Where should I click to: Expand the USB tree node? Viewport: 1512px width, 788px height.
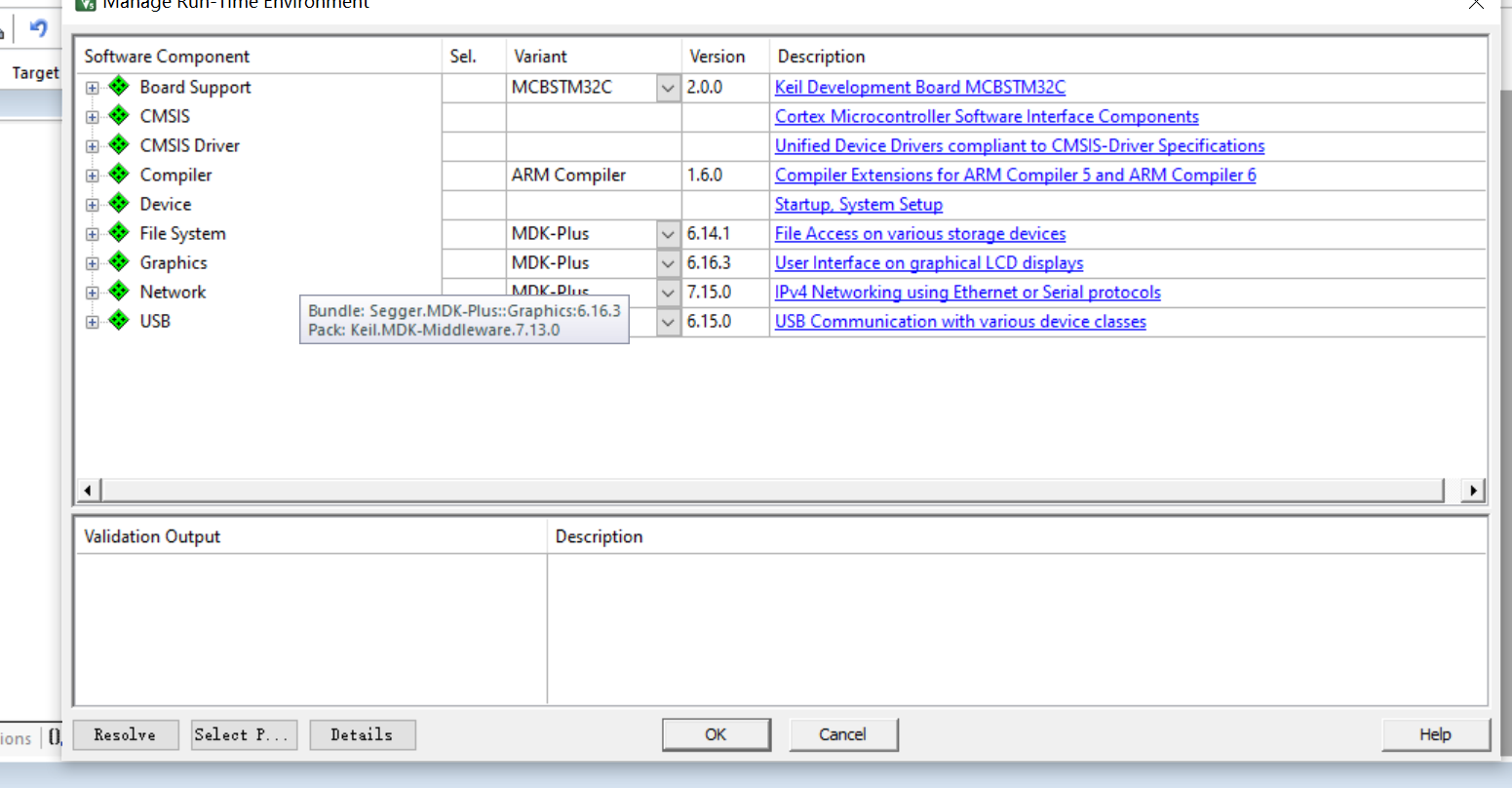click(x=92, y=322)
